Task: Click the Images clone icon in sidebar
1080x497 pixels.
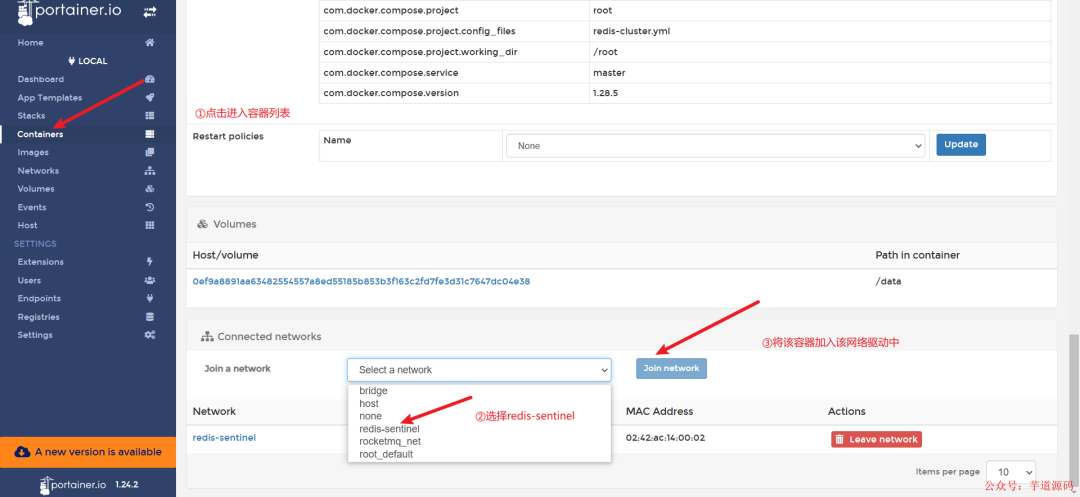Action: [x=149, y=152]
